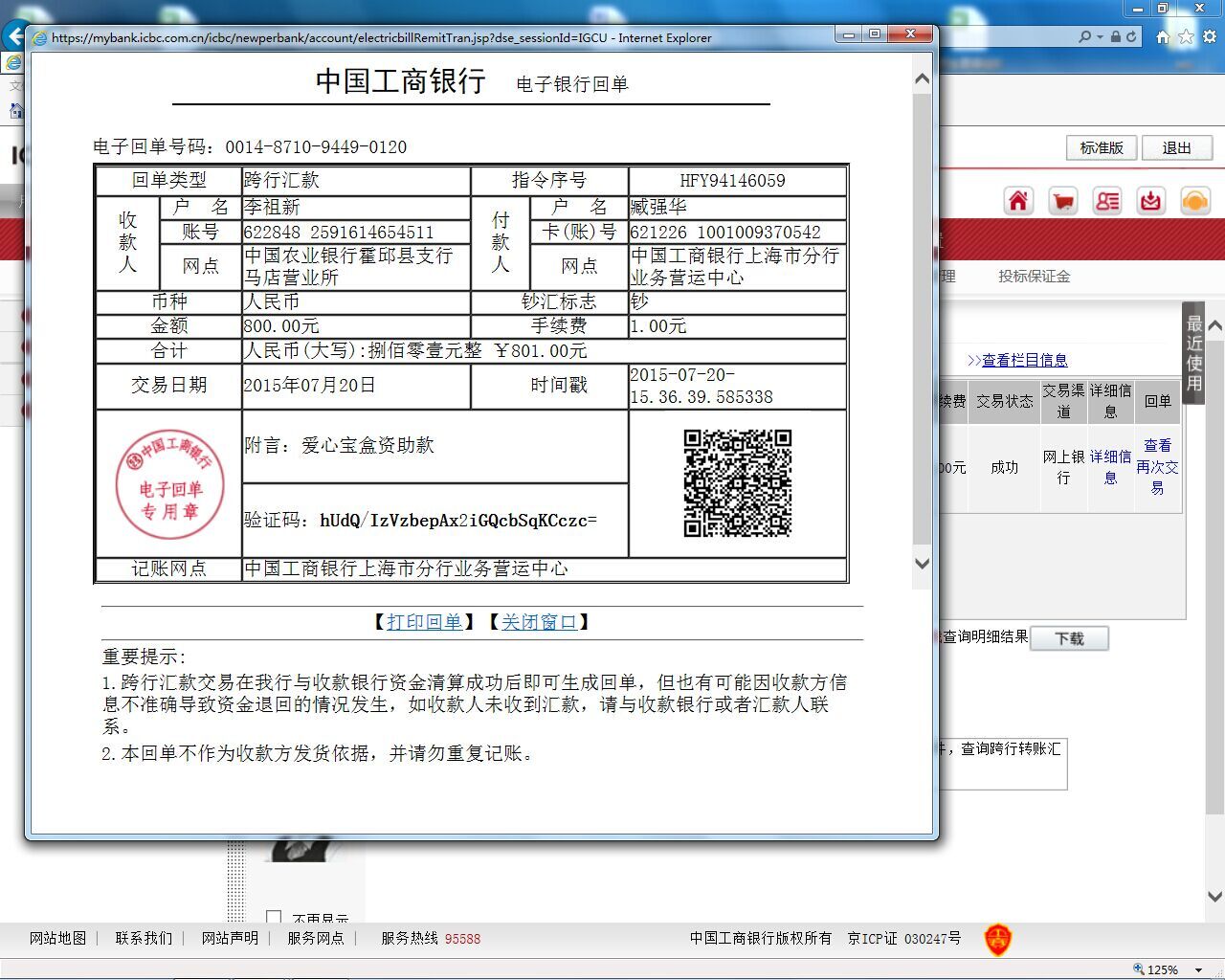Click the main page scrollbar down arrow
Viewport: 1225px width, 980px height.
pos(1214,897)
